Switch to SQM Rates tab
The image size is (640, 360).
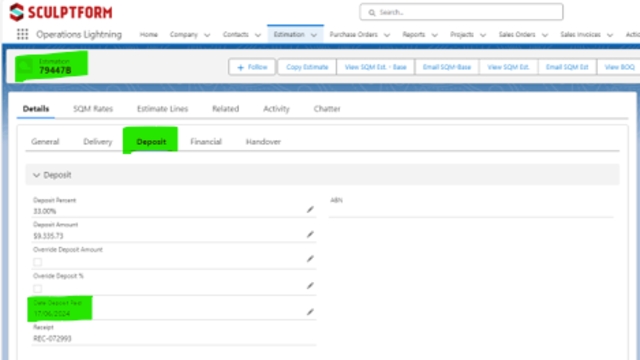pyautogui.click(x=93, y=109)
